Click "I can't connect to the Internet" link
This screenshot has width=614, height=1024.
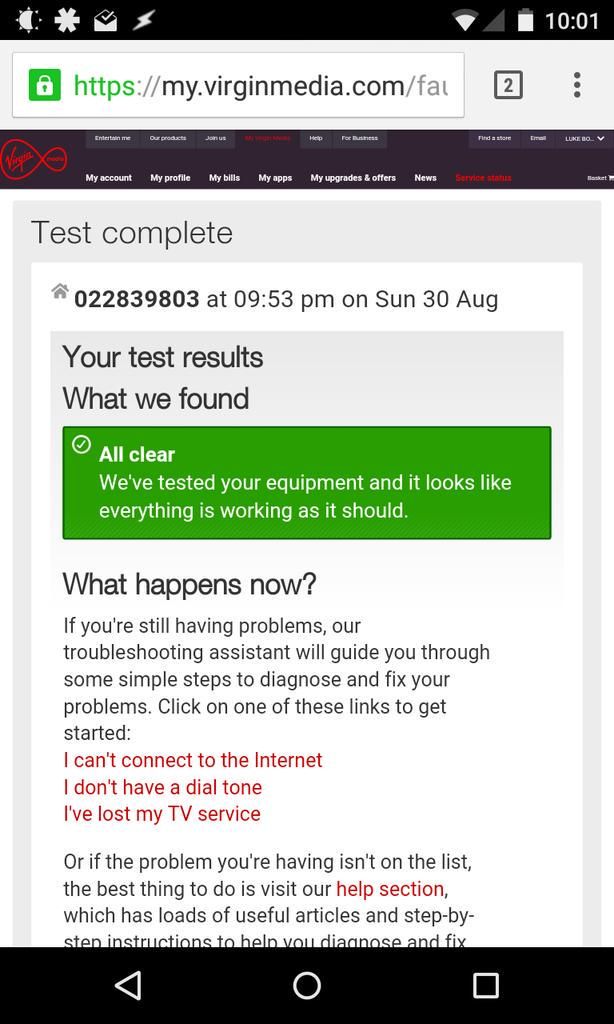click(x=193, y=760)
